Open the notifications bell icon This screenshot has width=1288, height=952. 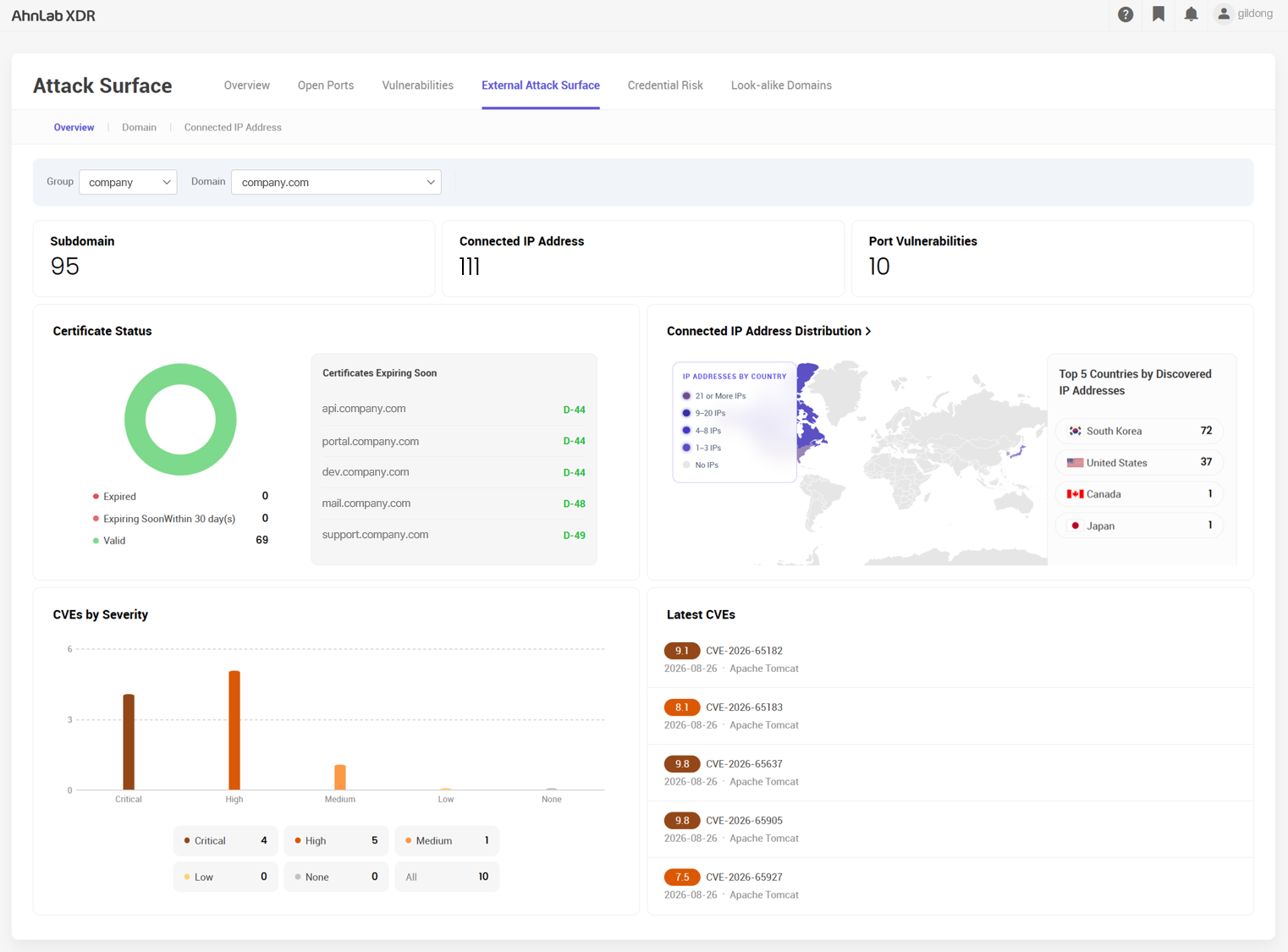pos(1191,14)
